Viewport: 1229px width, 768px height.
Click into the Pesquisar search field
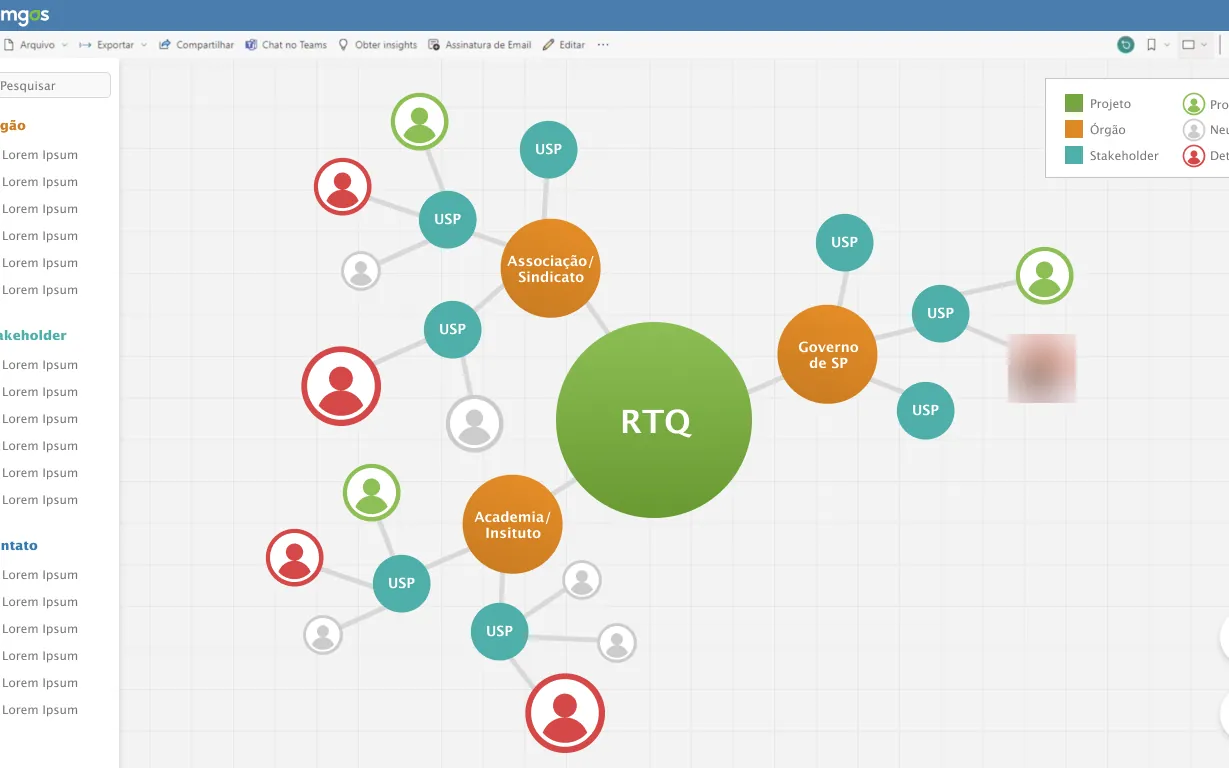(54, 86)
